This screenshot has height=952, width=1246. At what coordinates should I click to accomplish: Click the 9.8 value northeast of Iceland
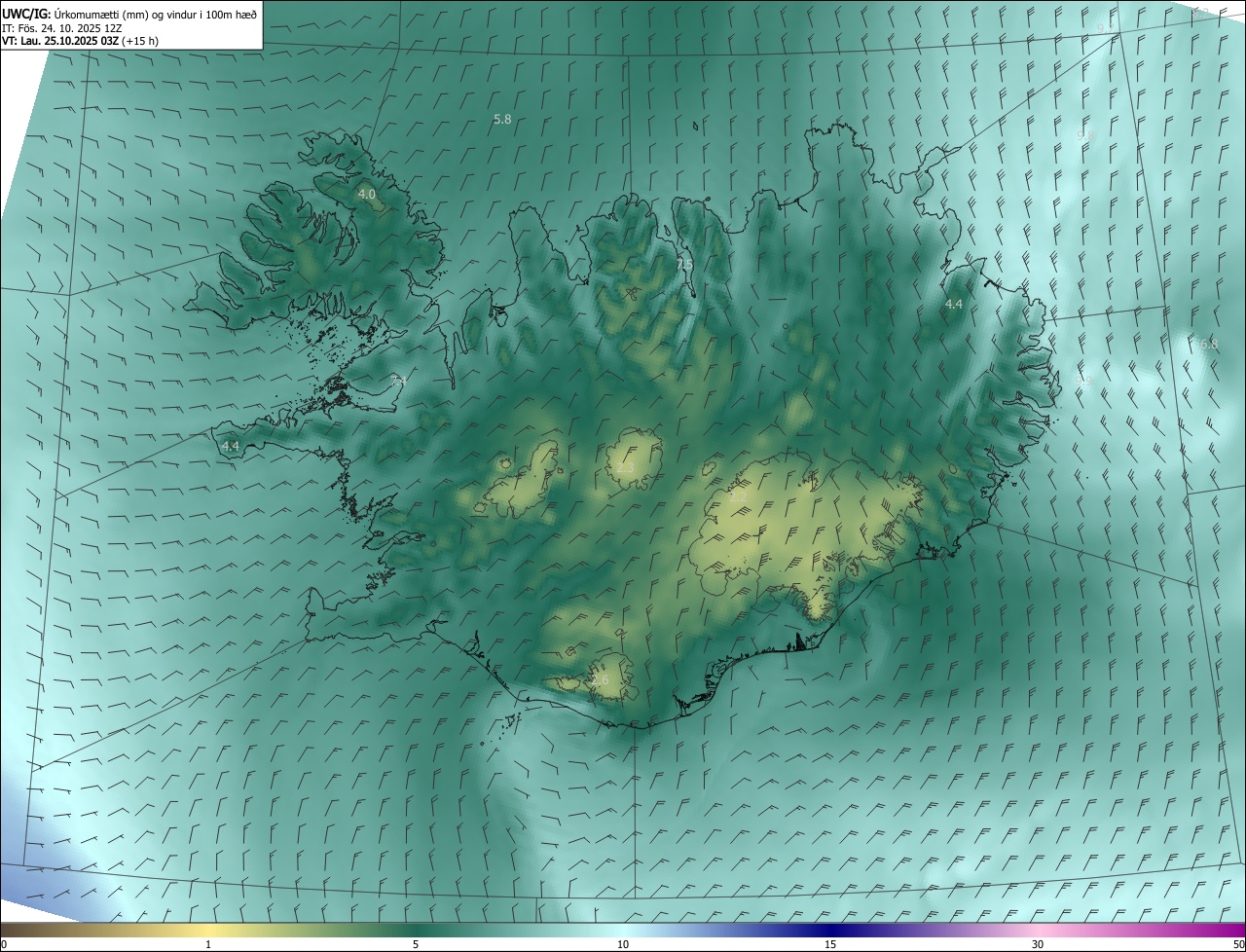(1086, 135)
